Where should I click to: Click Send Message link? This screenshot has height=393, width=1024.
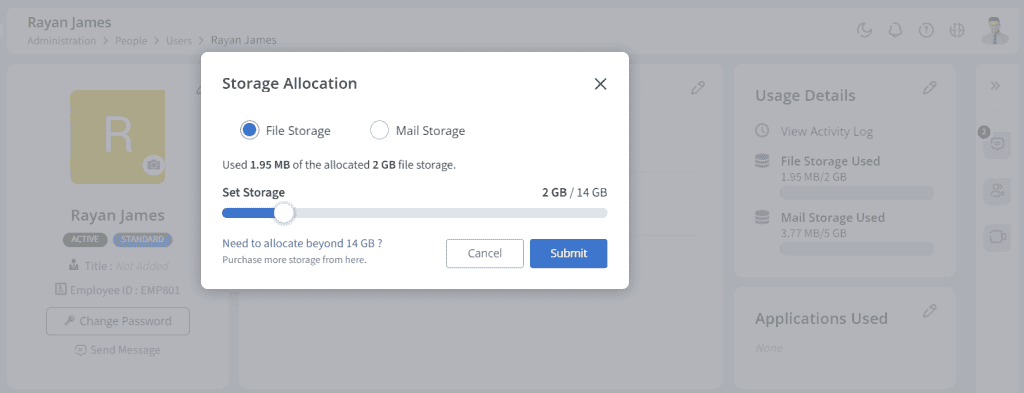(118, 350)
